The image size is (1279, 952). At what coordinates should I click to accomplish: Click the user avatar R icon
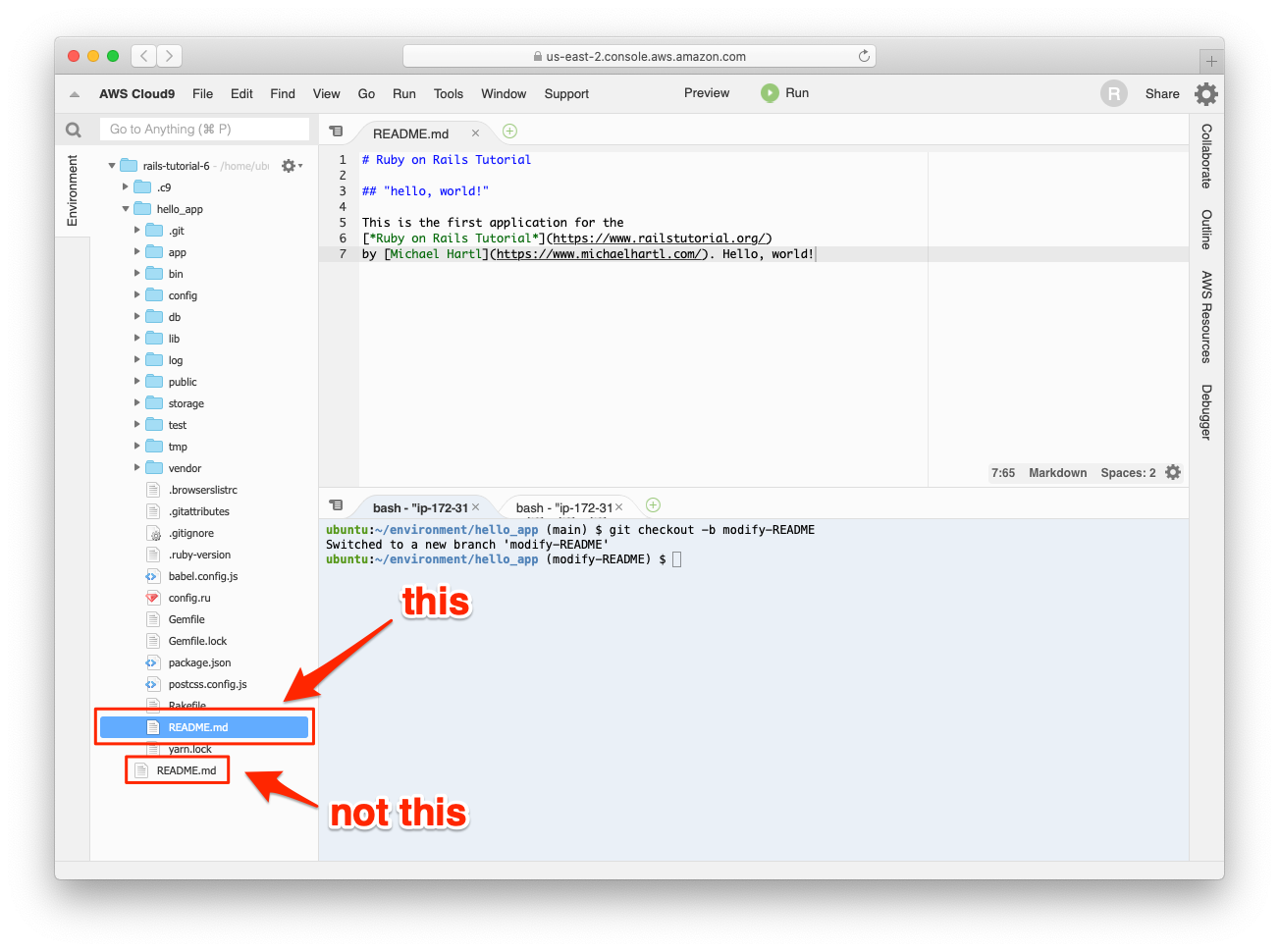click(1114, 94)
